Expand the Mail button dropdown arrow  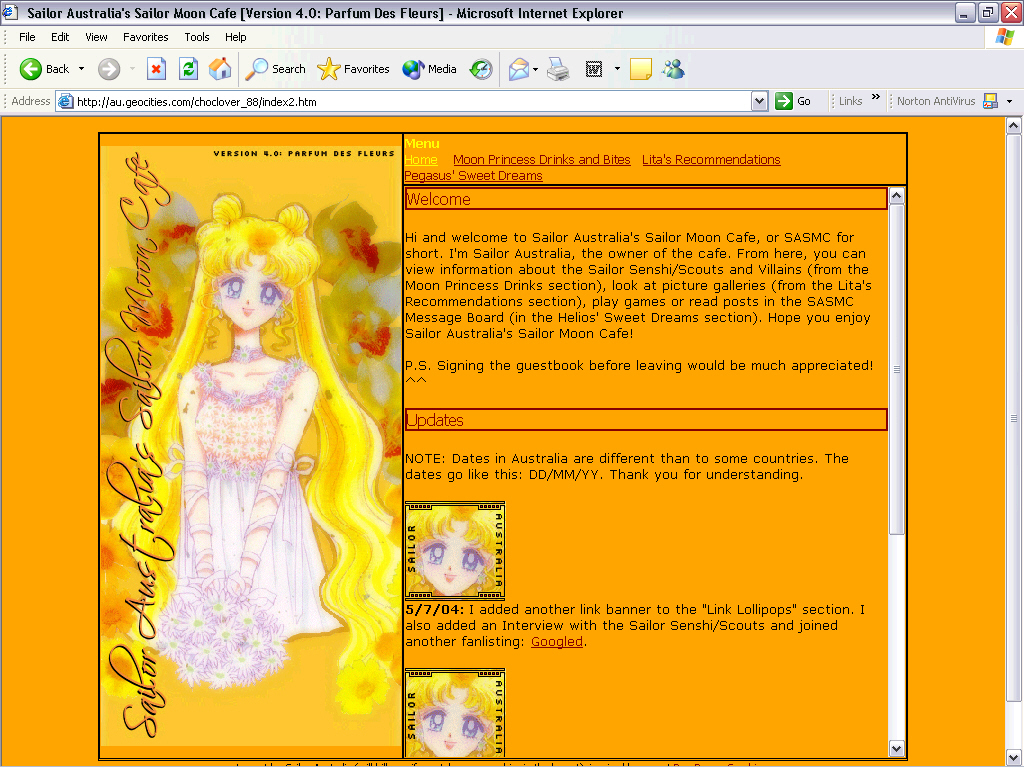coord(536,69)
